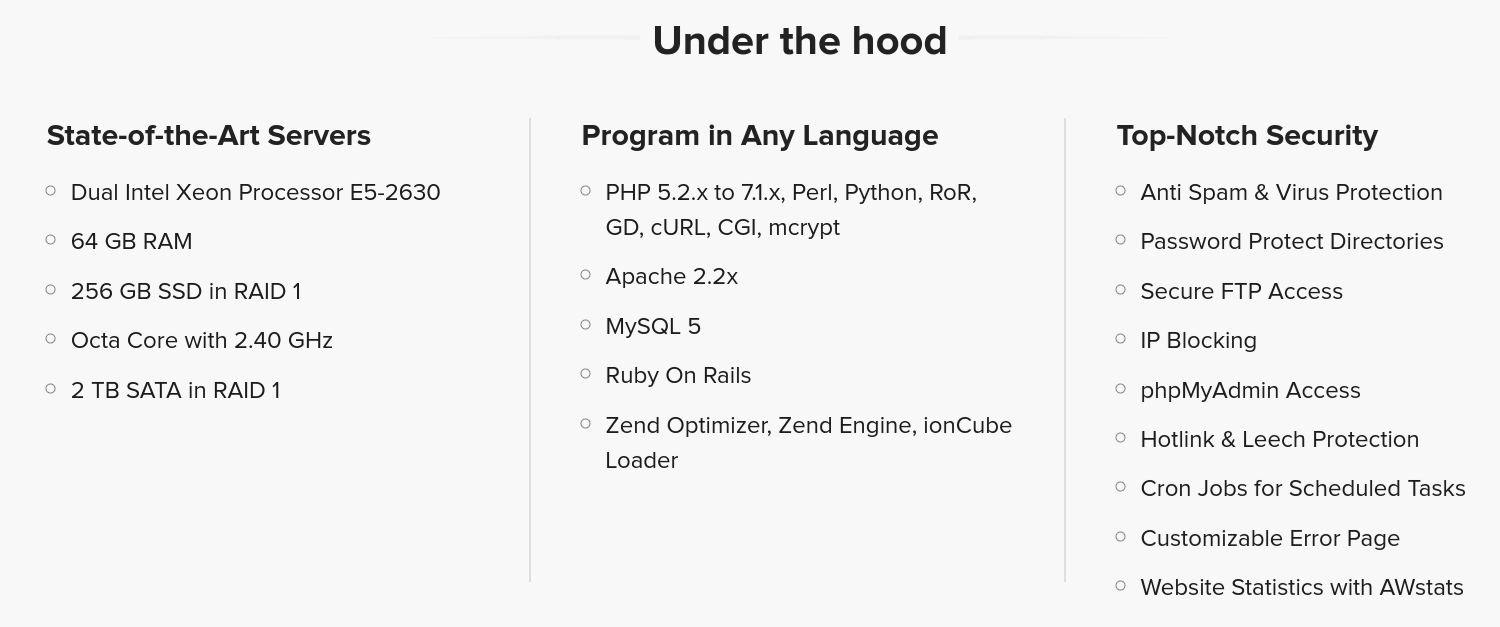Click the 'Program in Any Language' heading
Viewport: 1500px width, 627px height.
tap(760, 136)
